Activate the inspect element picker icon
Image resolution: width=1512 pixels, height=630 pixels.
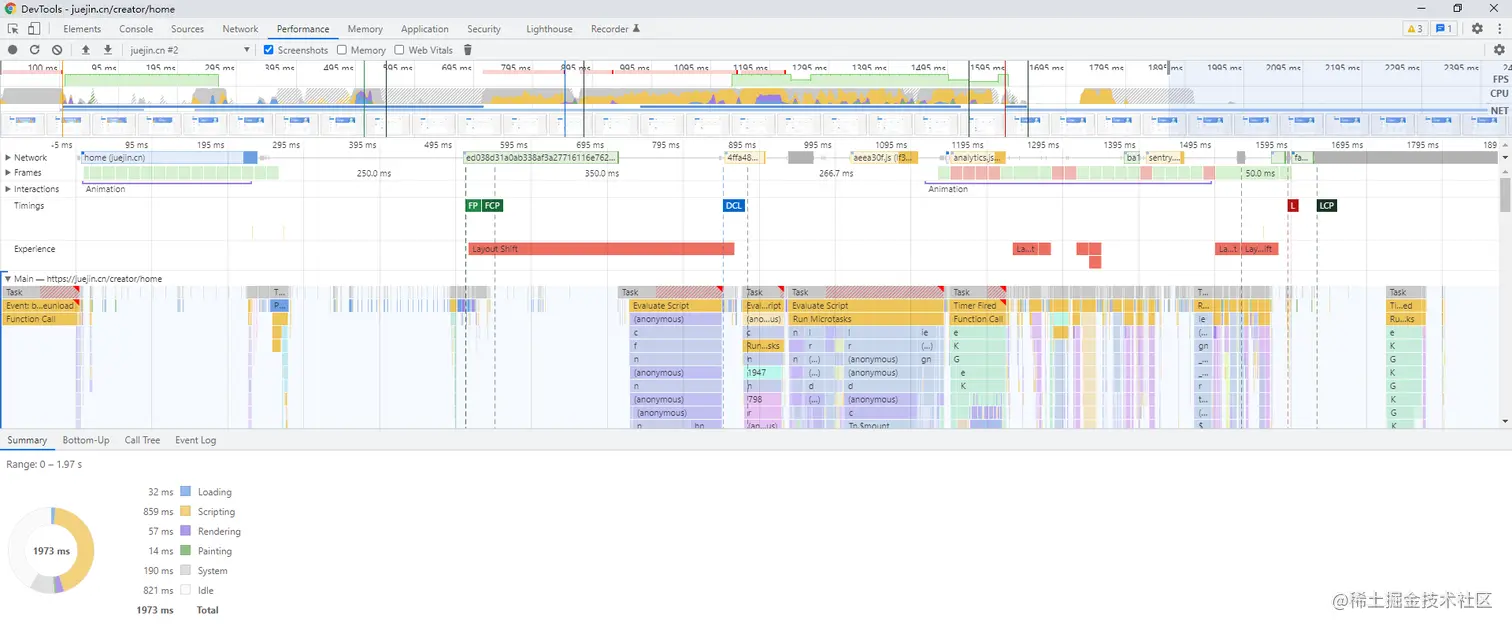pyautogui.click(x=13, y=29)
